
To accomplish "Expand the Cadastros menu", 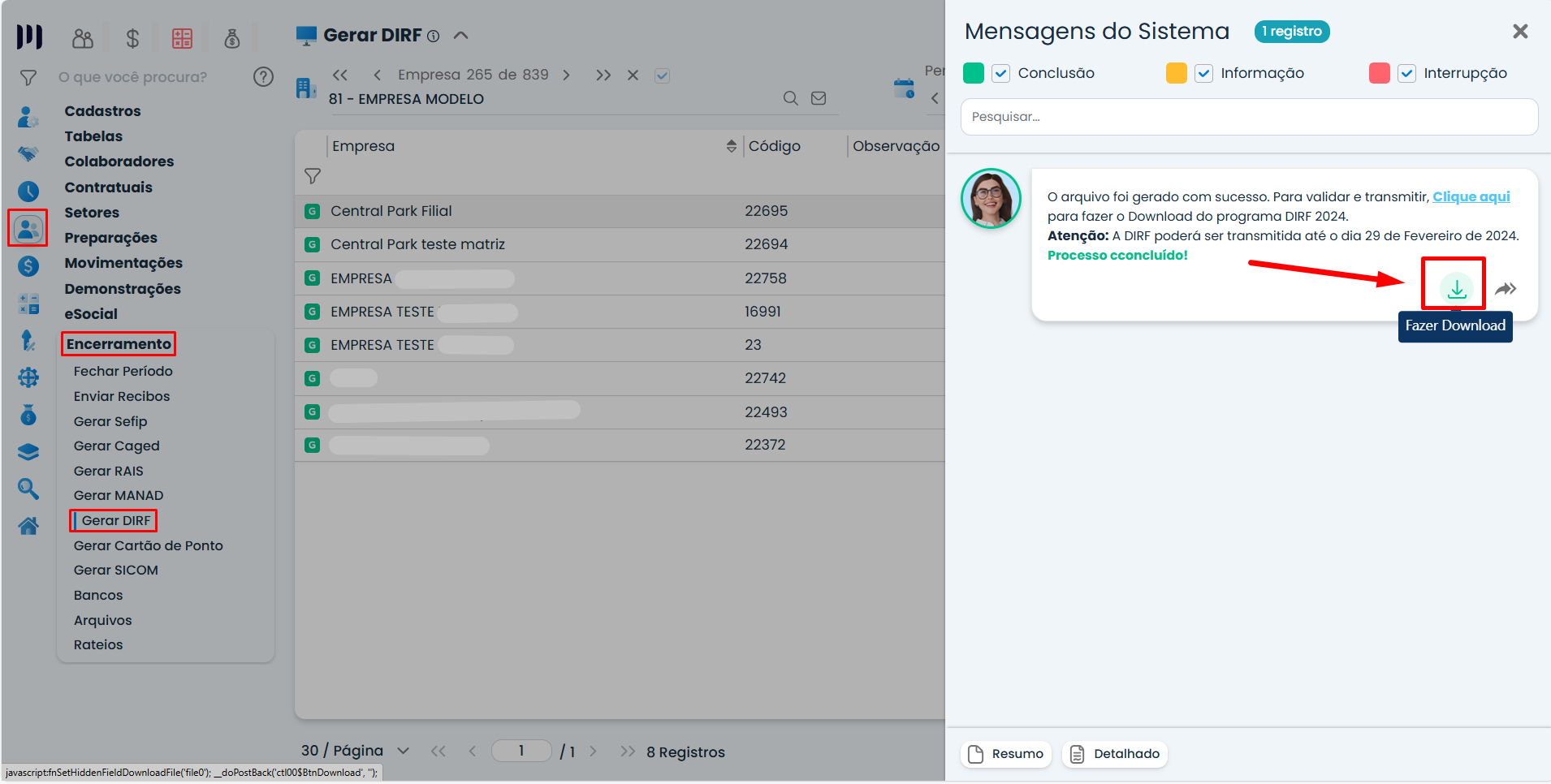I will pyautogui.click(x=102, y=111).
